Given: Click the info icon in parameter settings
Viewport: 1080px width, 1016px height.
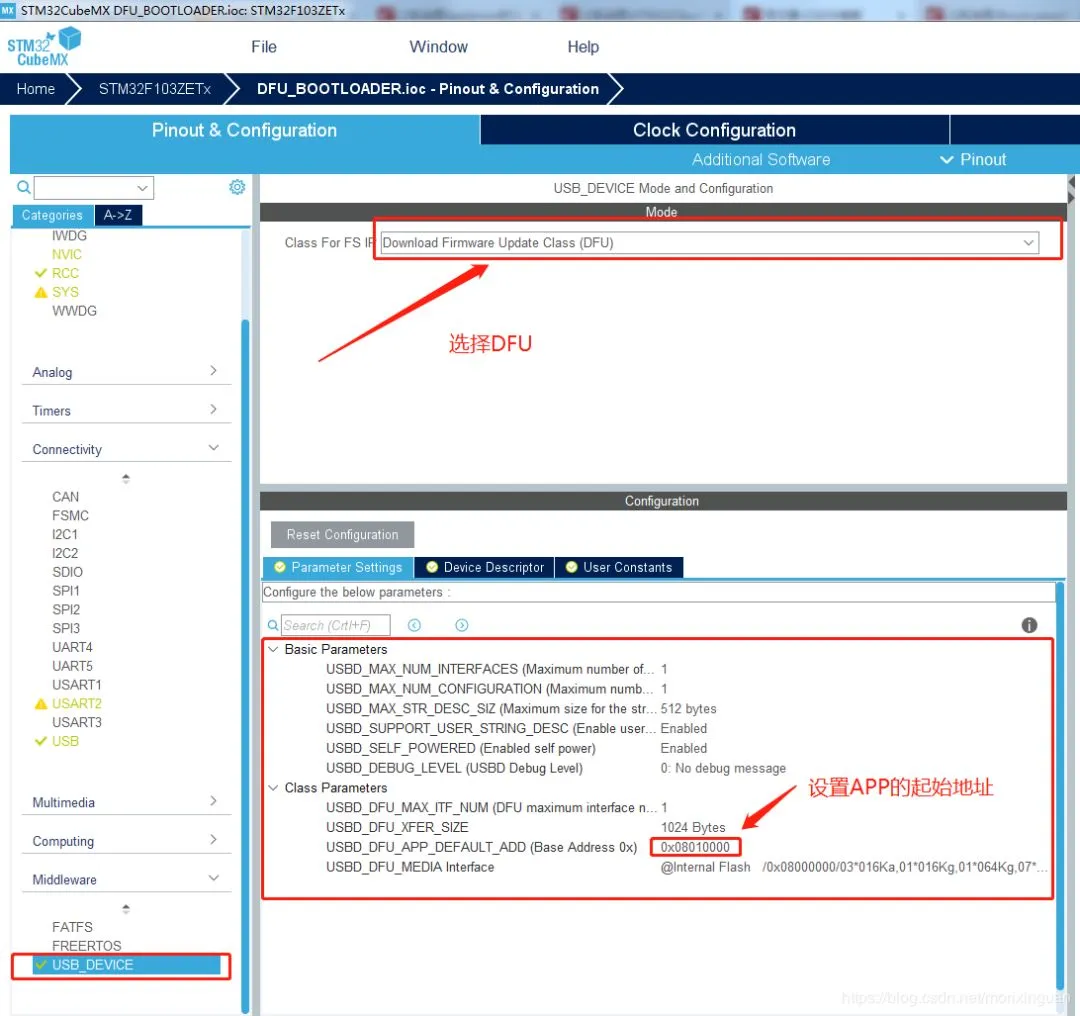Looking at the screenshot, I should tap(1029, 625).
